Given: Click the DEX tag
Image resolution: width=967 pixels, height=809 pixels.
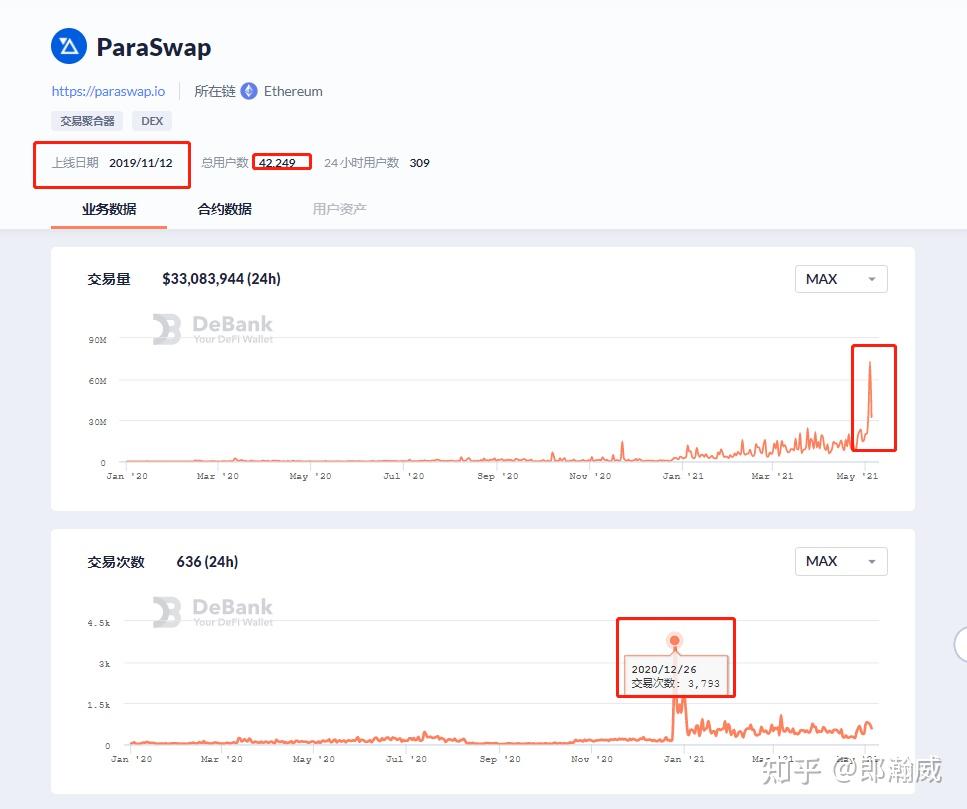Looking at the screenshot, I should [x=152, y=121].
